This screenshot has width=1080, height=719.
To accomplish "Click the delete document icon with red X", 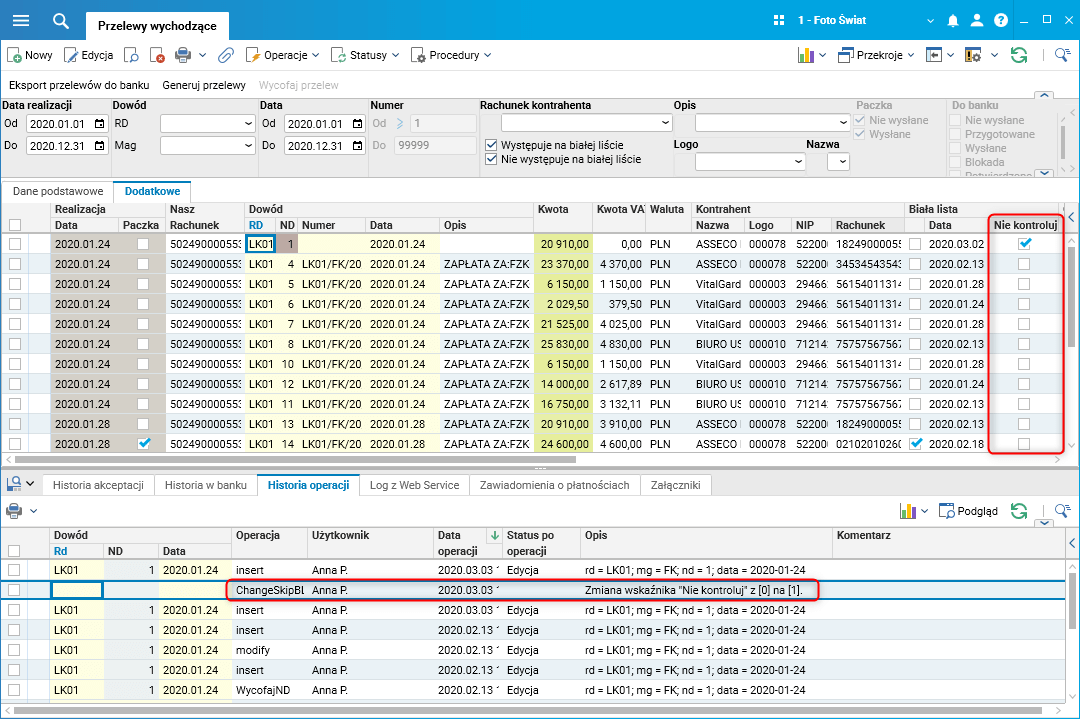I will pos(157,55).
